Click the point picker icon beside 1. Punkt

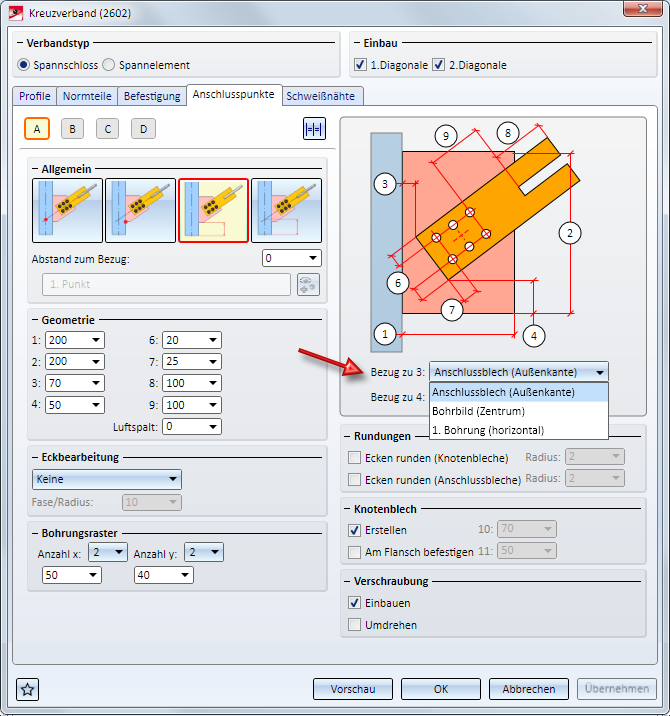click(x=308, y=284)
